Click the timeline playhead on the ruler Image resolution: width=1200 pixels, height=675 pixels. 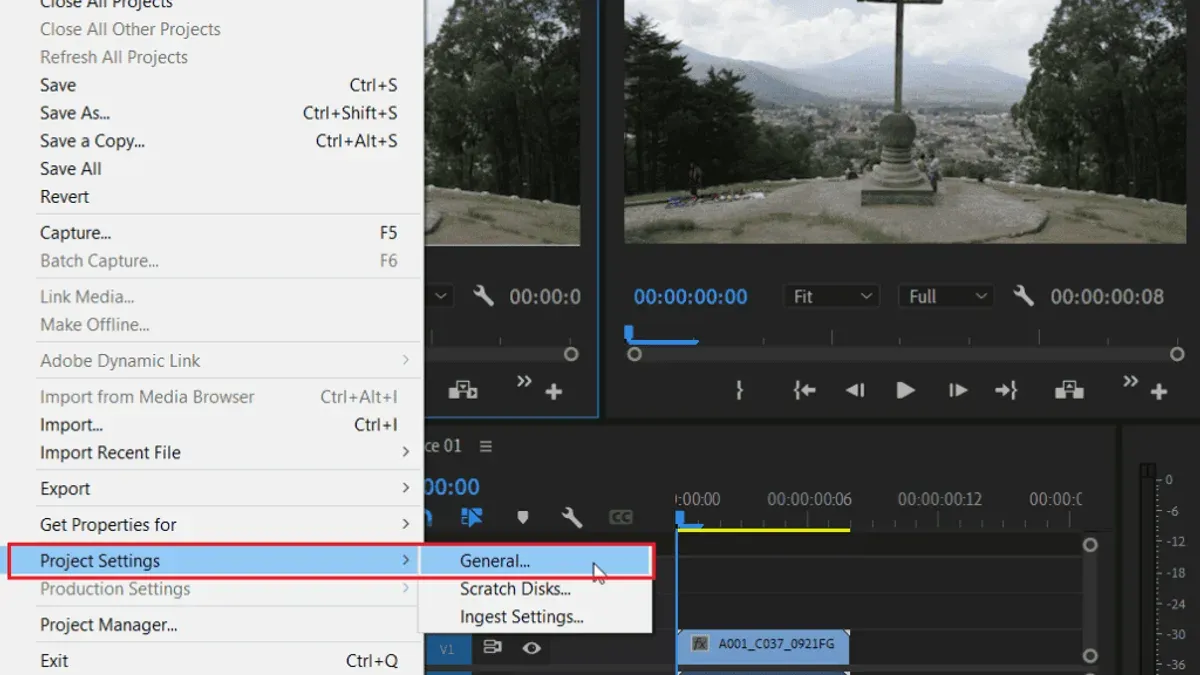pyautogui.click(x=680, y=518)
